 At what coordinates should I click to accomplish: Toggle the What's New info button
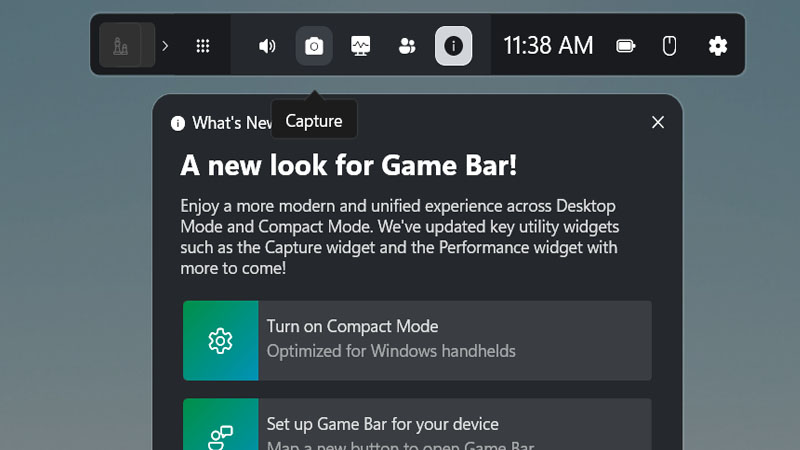pyautogui.click(x=453, y=46)
